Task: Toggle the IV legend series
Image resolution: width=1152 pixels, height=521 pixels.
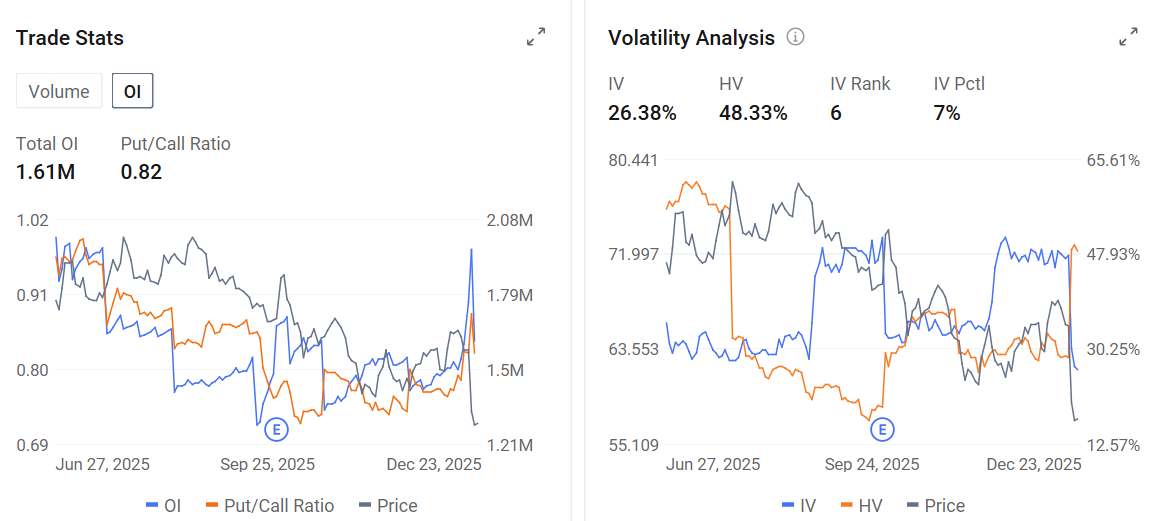Action: click(x=799, y=506)
